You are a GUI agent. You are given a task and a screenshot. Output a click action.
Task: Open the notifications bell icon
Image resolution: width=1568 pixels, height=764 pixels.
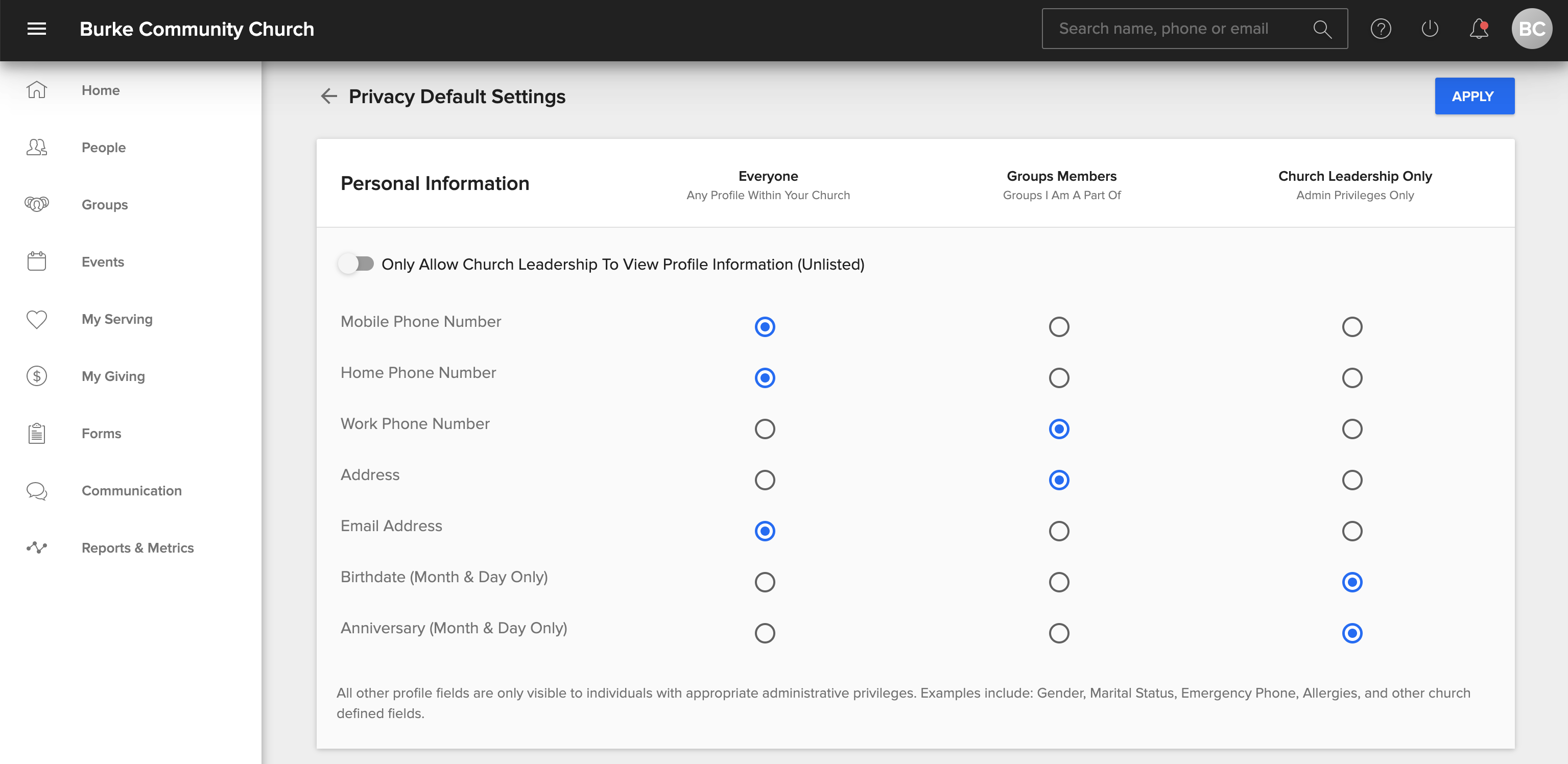pyautogui.click(x=1479, y=29)
